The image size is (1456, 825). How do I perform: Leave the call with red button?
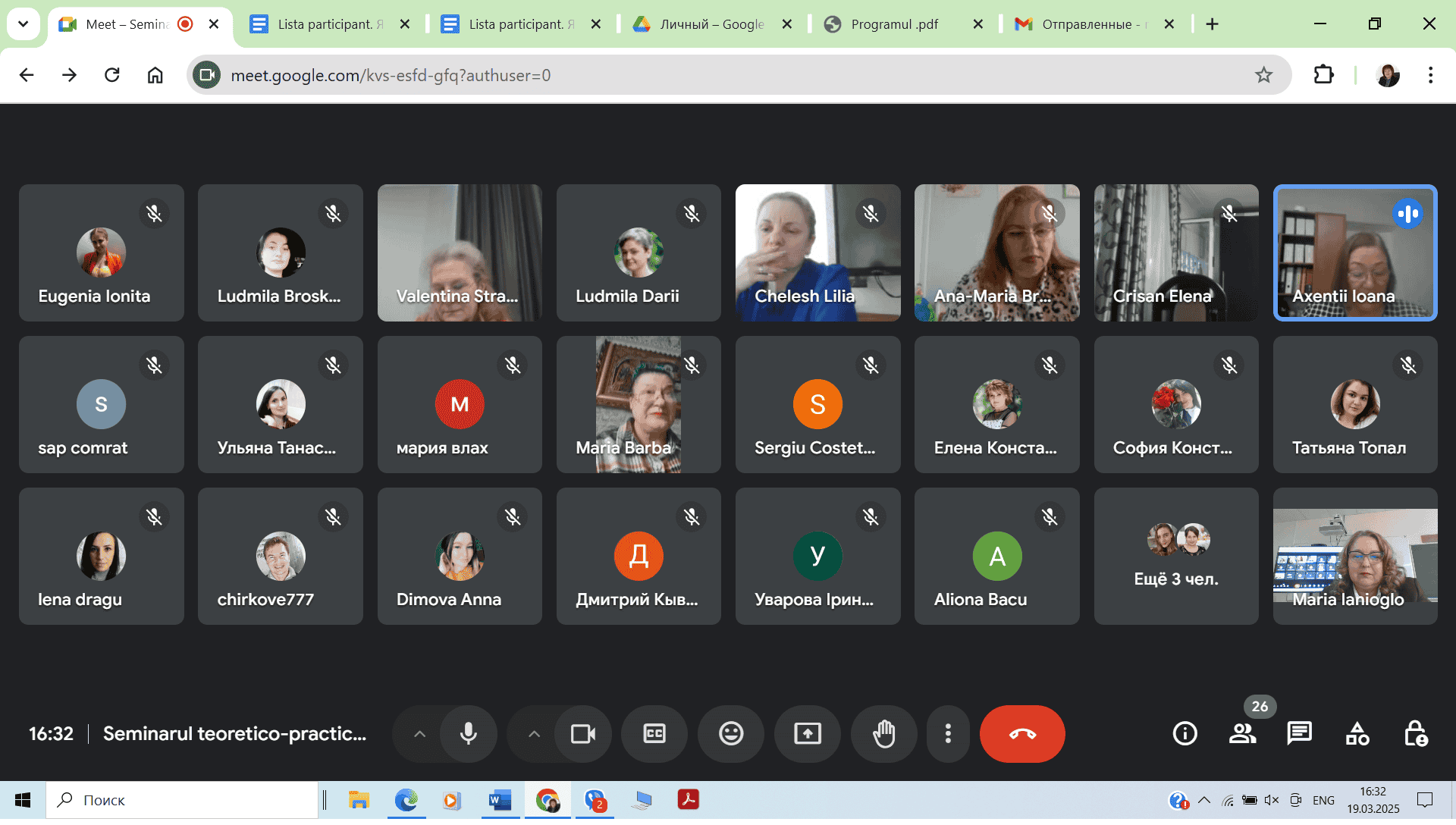pos(1022,734)
